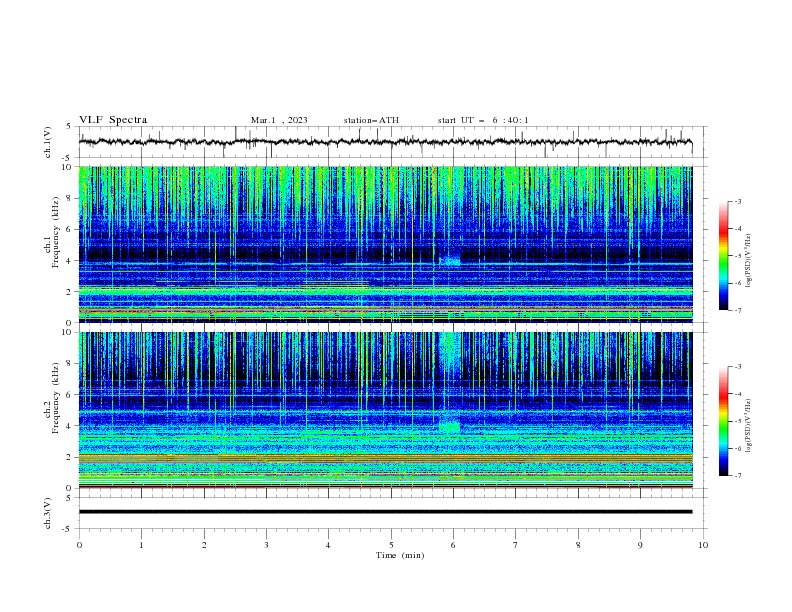
Task: Click the '-7' tick on upper colorbar
Action: point(738,310)
